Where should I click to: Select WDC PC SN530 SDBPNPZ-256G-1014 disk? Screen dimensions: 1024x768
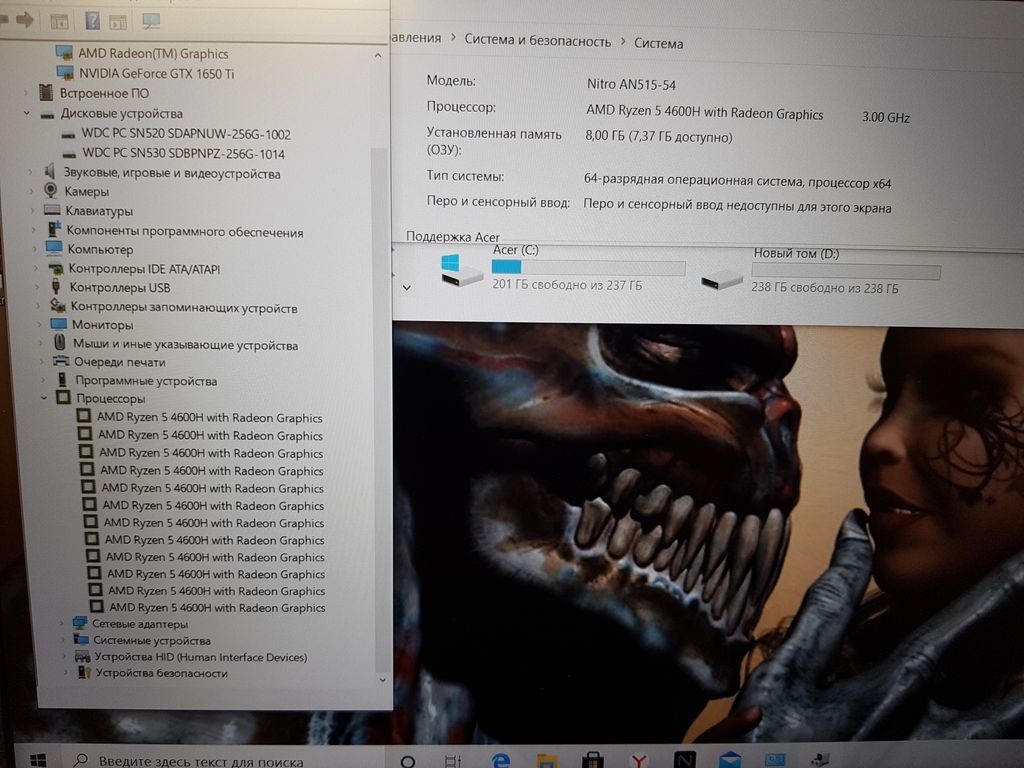(x=183, y=153)
